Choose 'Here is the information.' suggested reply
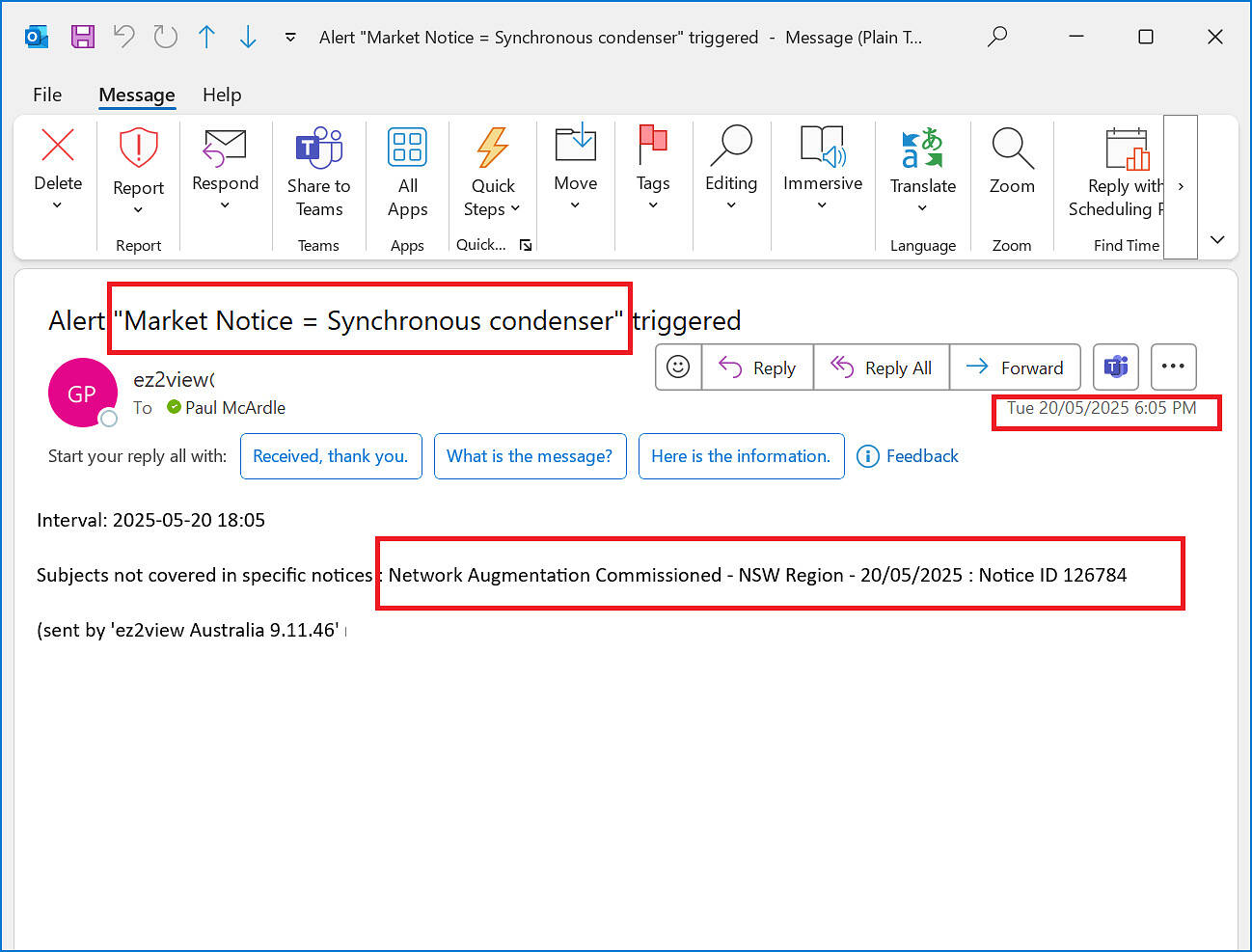1252x952 pixels. (x=741, y=456)
